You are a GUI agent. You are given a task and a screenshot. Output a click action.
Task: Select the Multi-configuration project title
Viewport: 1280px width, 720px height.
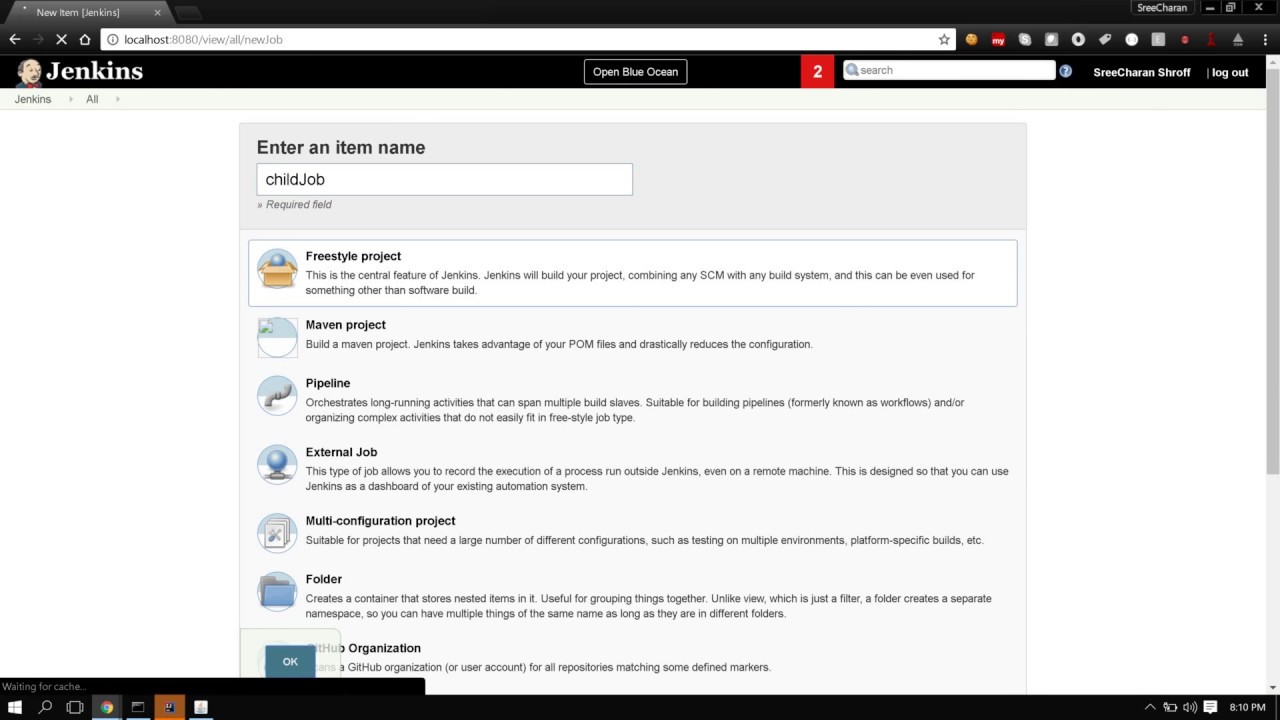tap(380, 521)
